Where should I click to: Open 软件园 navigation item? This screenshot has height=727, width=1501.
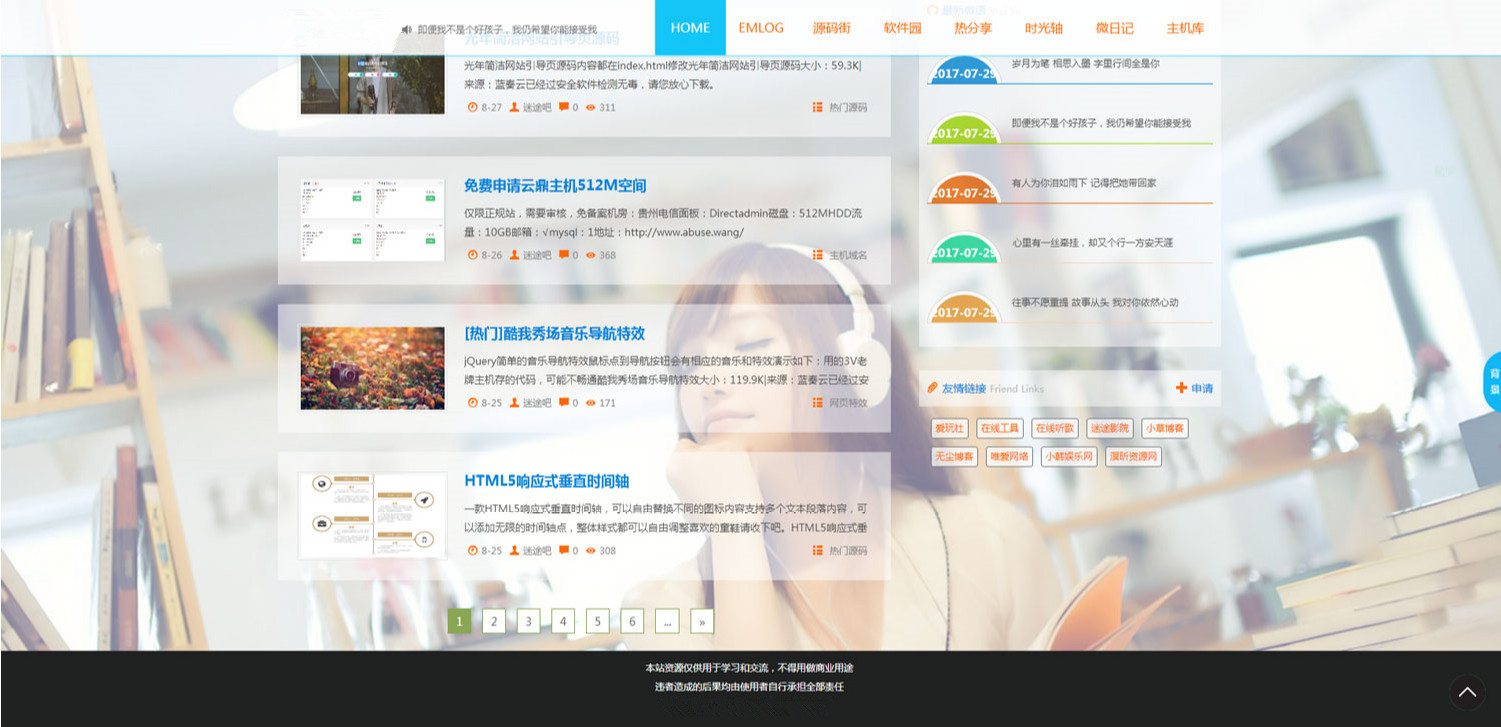902,28
